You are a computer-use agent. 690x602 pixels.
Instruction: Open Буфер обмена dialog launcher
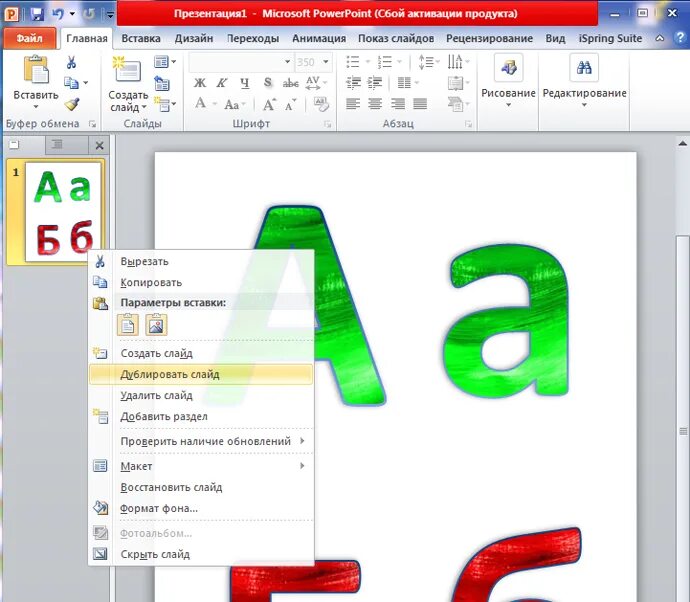tap(92, 124)
